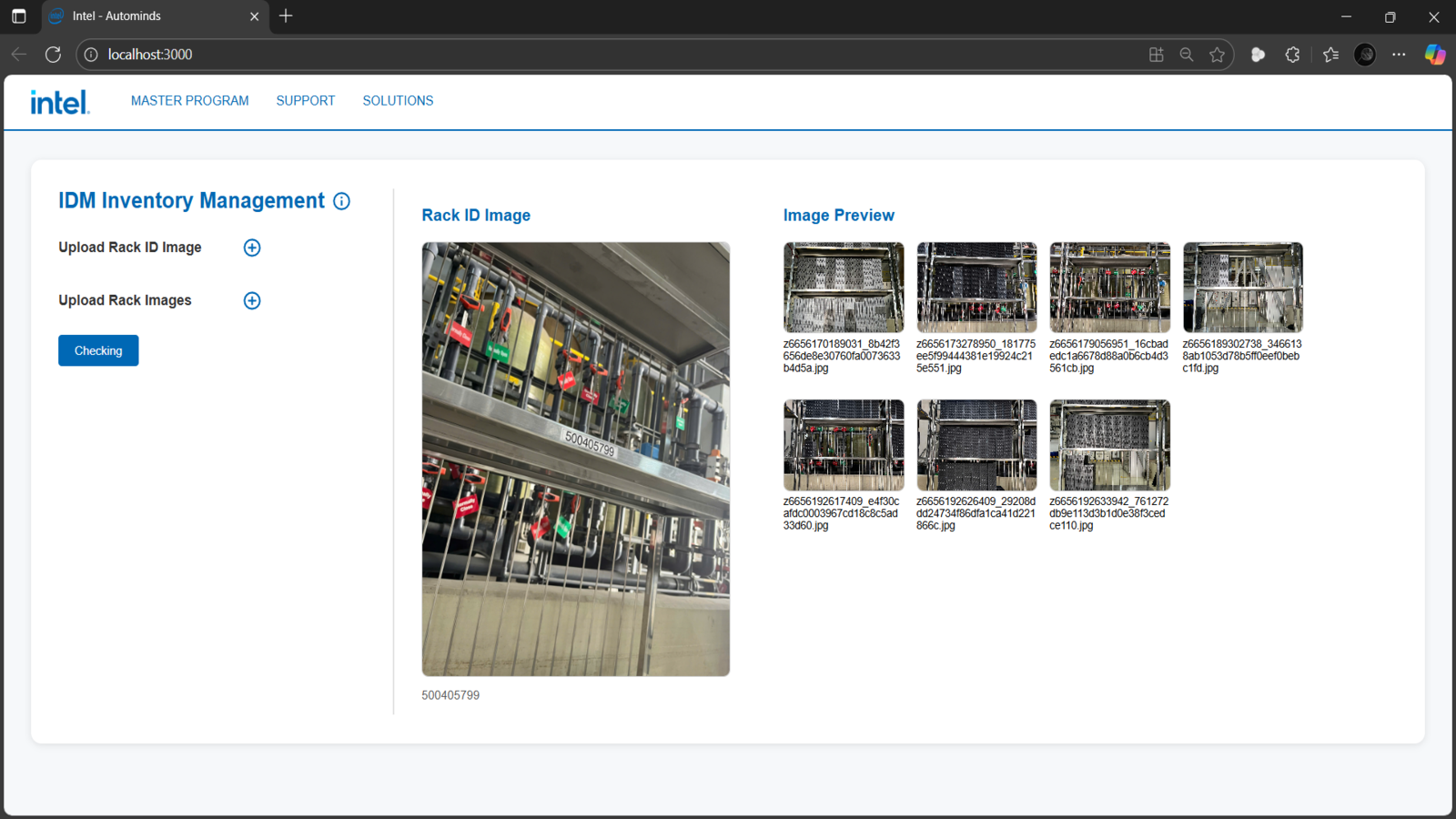Select thumbnail z6656179056951_16cbad

click(1110, 288)
